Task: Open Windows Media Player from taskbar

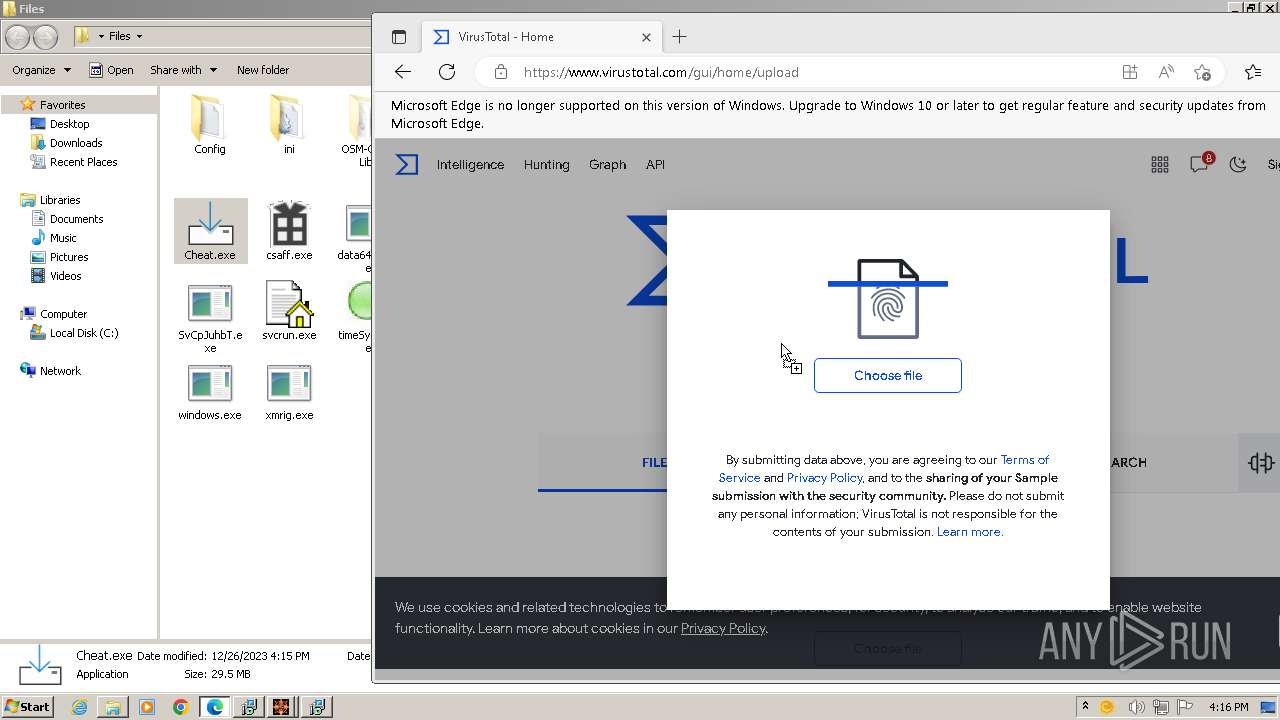Action: pyautogui.click(x=147, y=707)
